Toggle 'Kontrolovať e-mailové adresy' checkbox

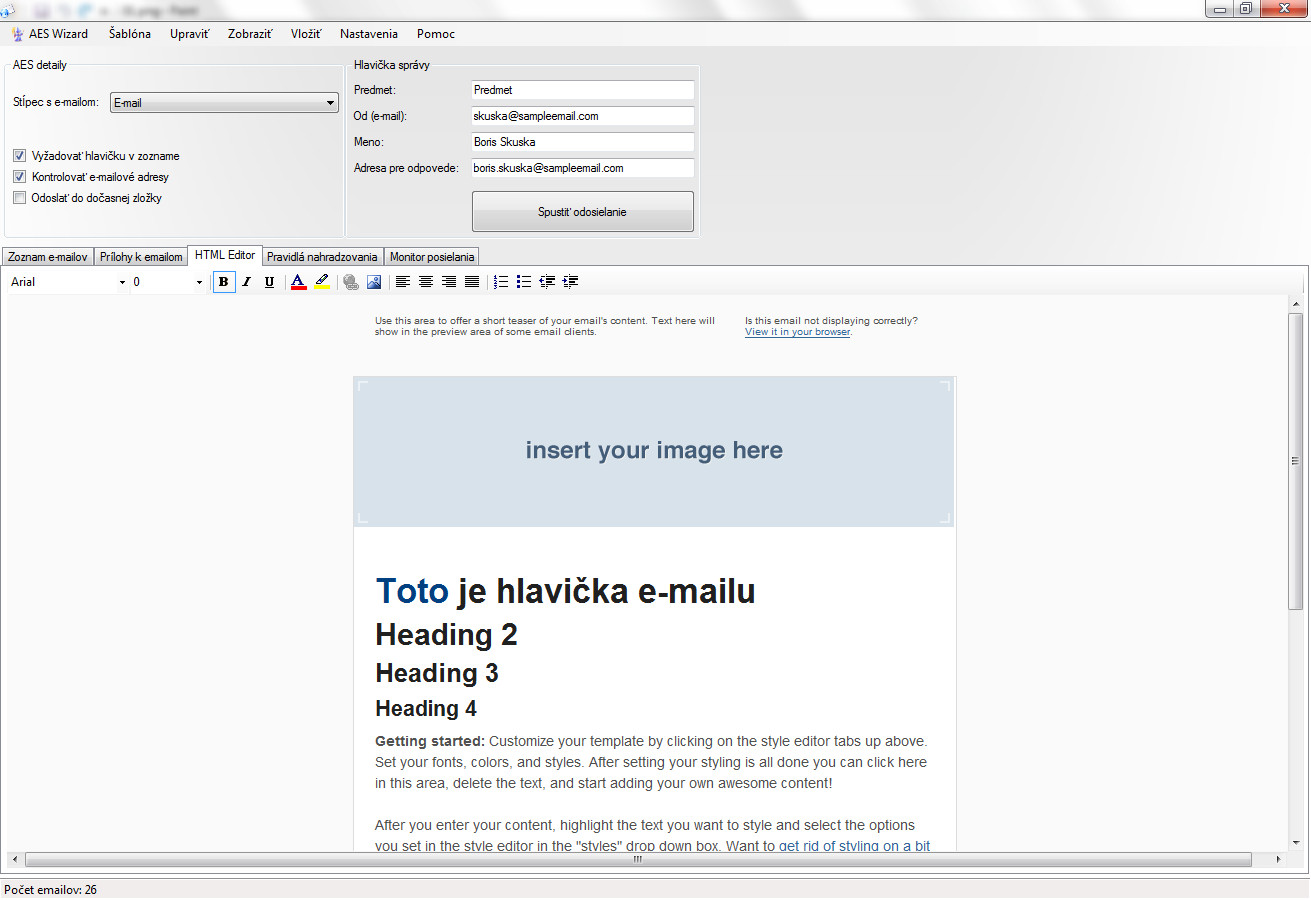pyautogui.click(x=19, y=177)
